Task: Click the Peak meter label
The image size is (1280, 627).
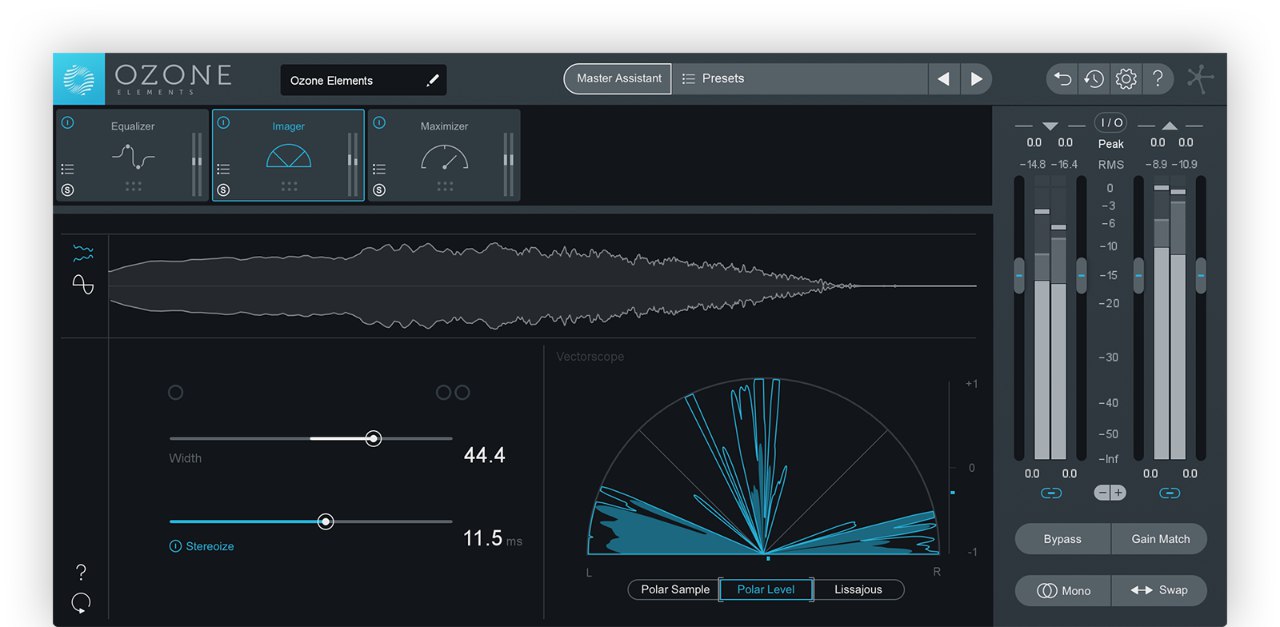Action: 1111,144
